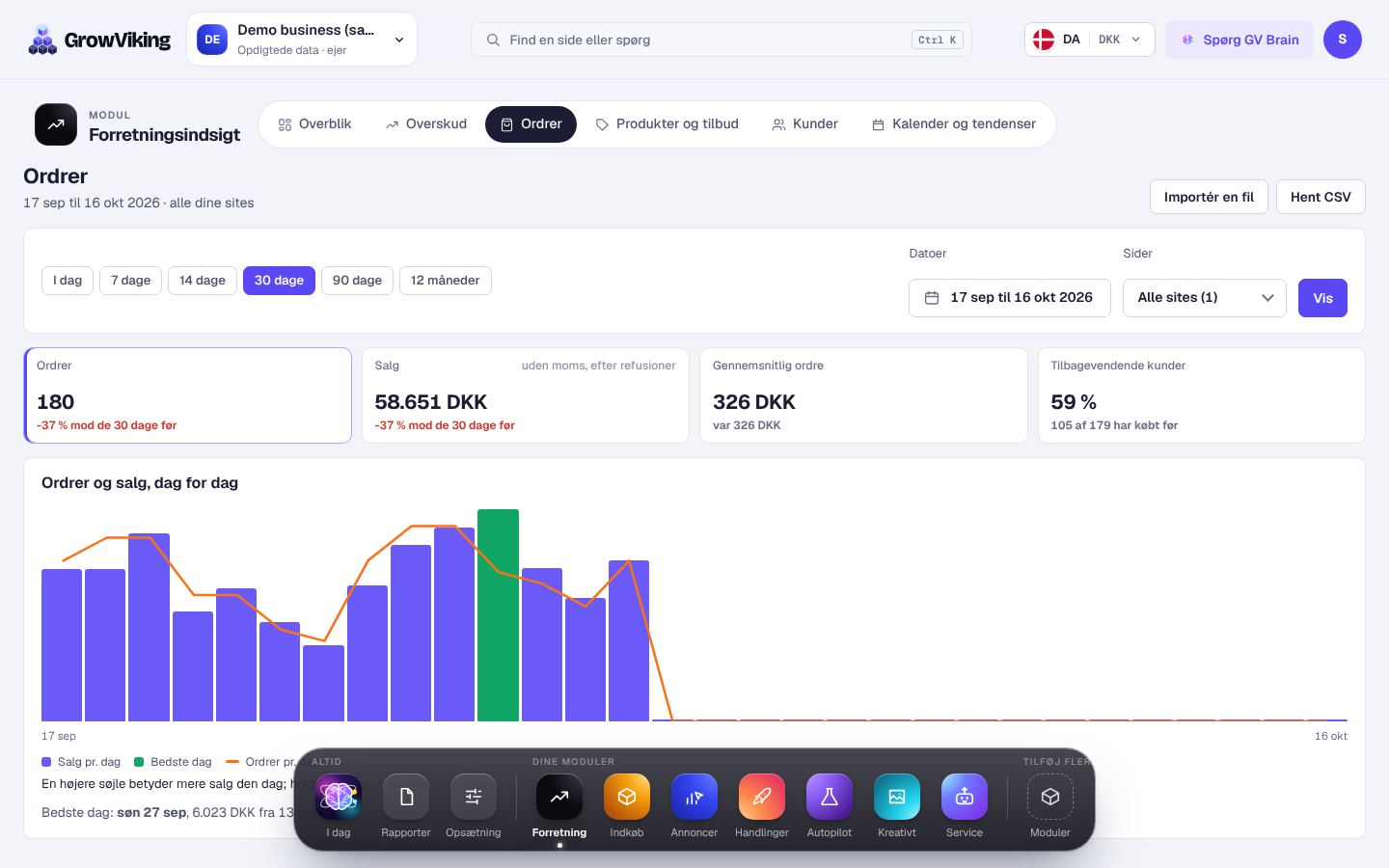
Task: Open Indkøb box icon in dock
Action: point(627,797)
